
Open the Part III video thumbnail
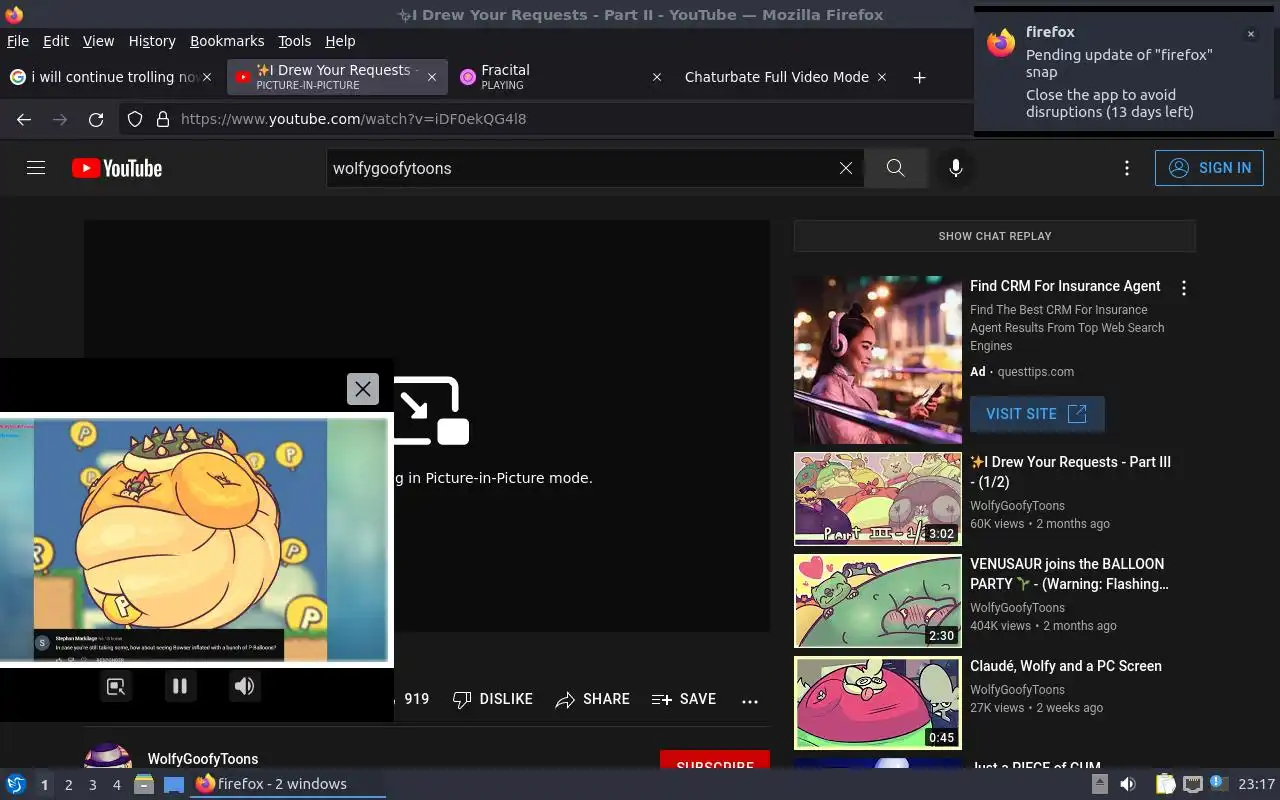tap(878, 499)
